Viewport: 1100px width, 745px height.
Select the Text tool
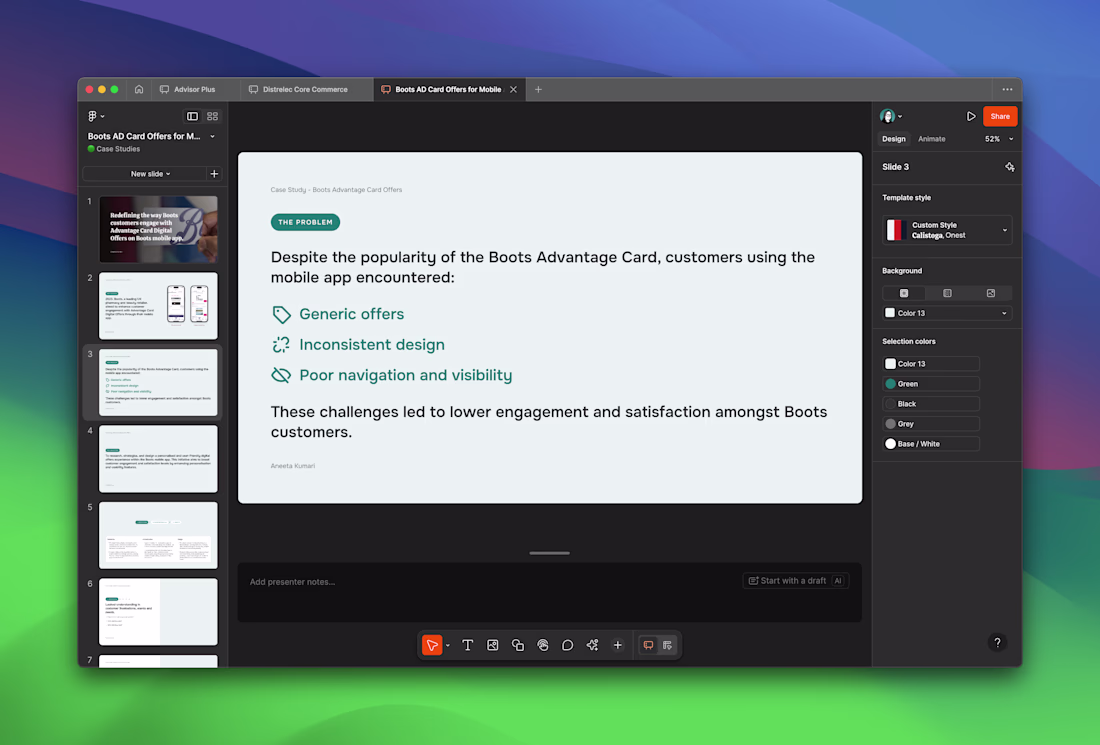click(x=467, y=645)
